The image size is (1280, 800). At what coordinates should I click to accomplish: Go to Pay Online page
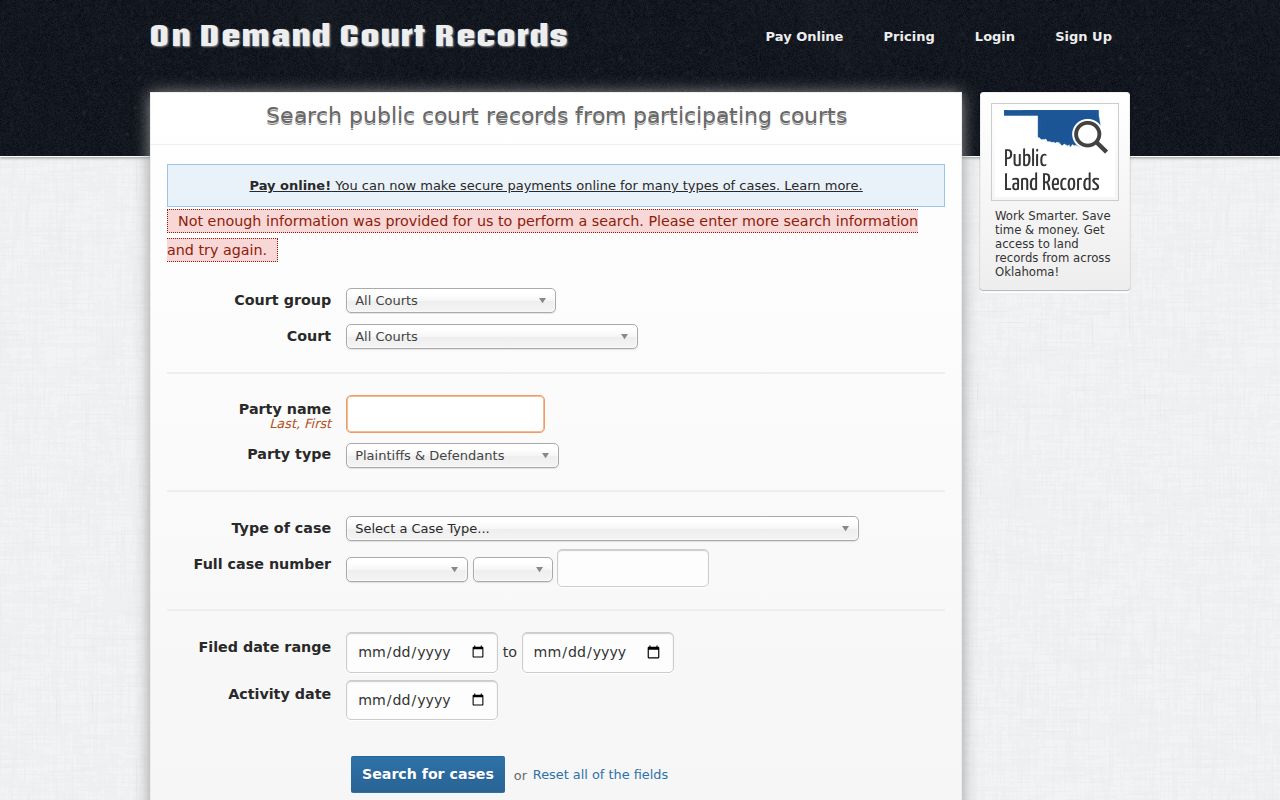click(804, 37)
